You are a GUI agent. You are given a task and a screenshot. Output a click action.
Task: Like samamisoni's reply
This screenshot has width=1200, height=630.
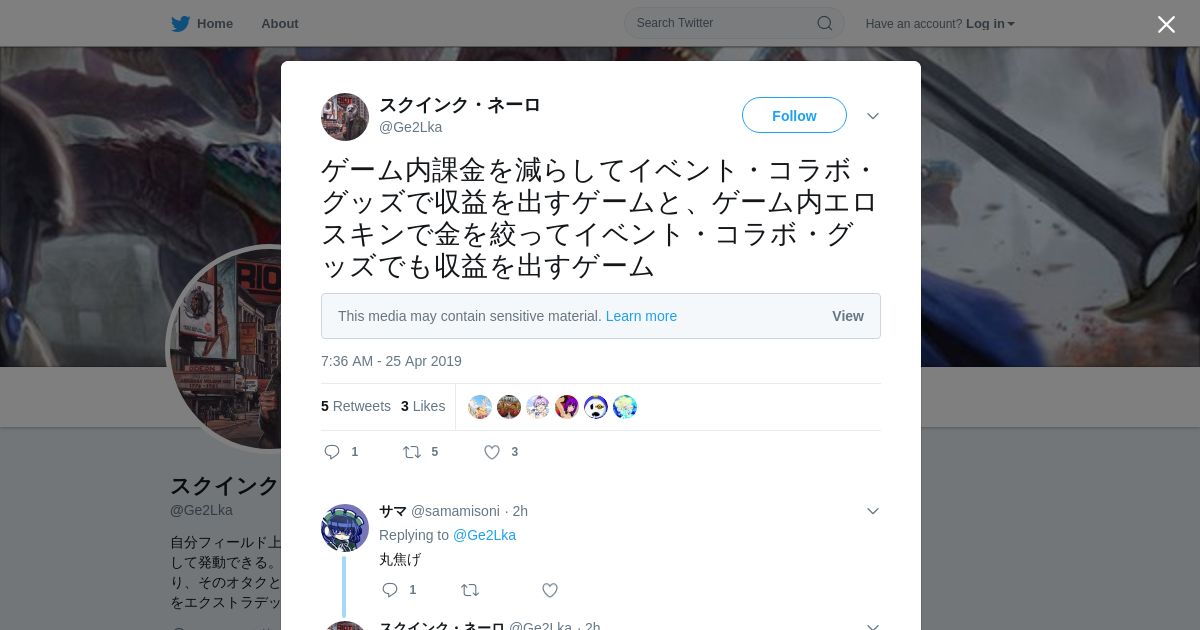550,590
